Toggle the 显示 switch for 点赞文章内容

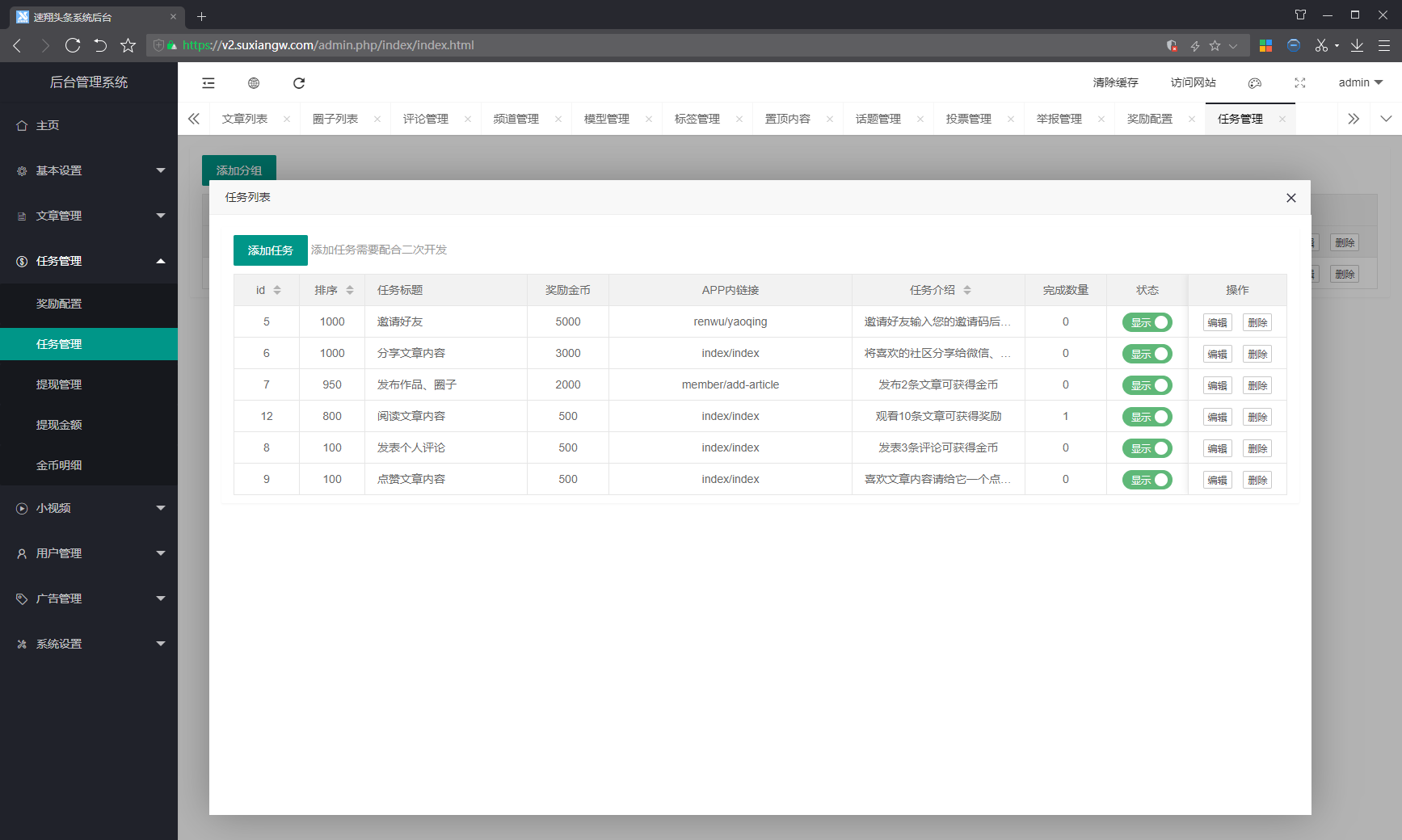pos(1147,480)
